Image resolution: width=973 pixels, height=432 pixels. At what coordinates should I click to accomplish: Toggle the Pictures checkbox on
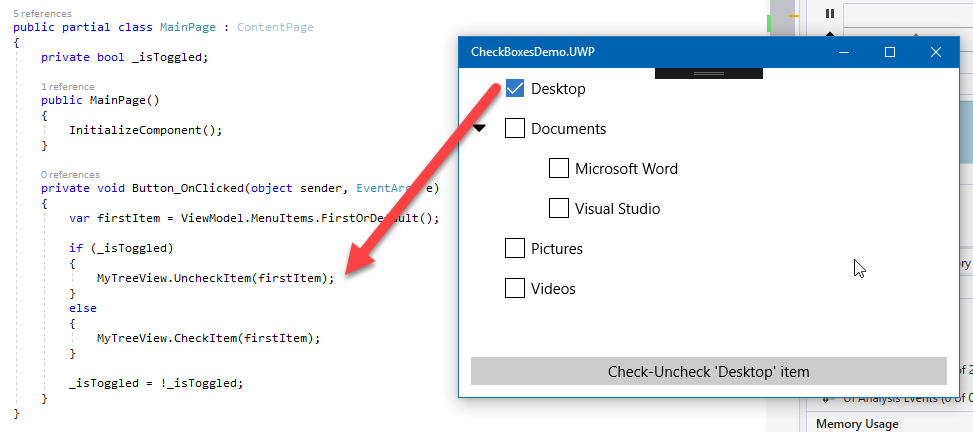[515, 249]
